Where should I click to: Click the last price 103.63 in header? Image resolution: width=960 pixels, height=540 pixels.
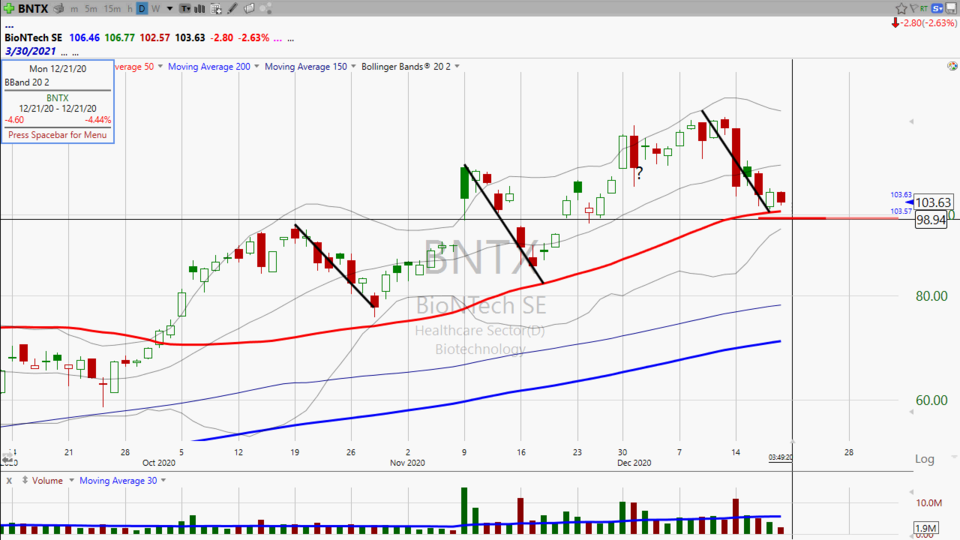190,37
